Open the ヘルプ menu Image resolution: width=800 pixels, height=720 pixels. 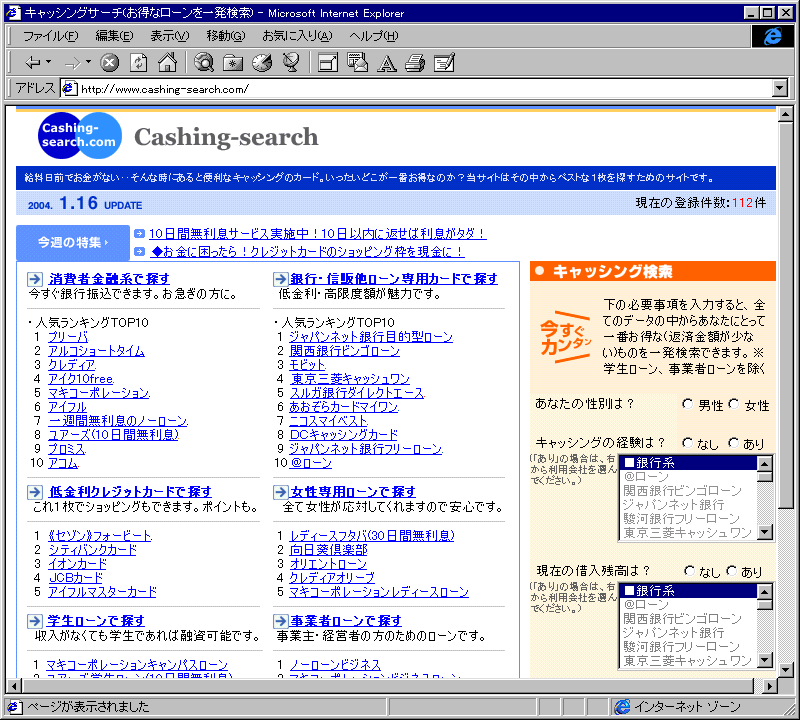[373, 36]
